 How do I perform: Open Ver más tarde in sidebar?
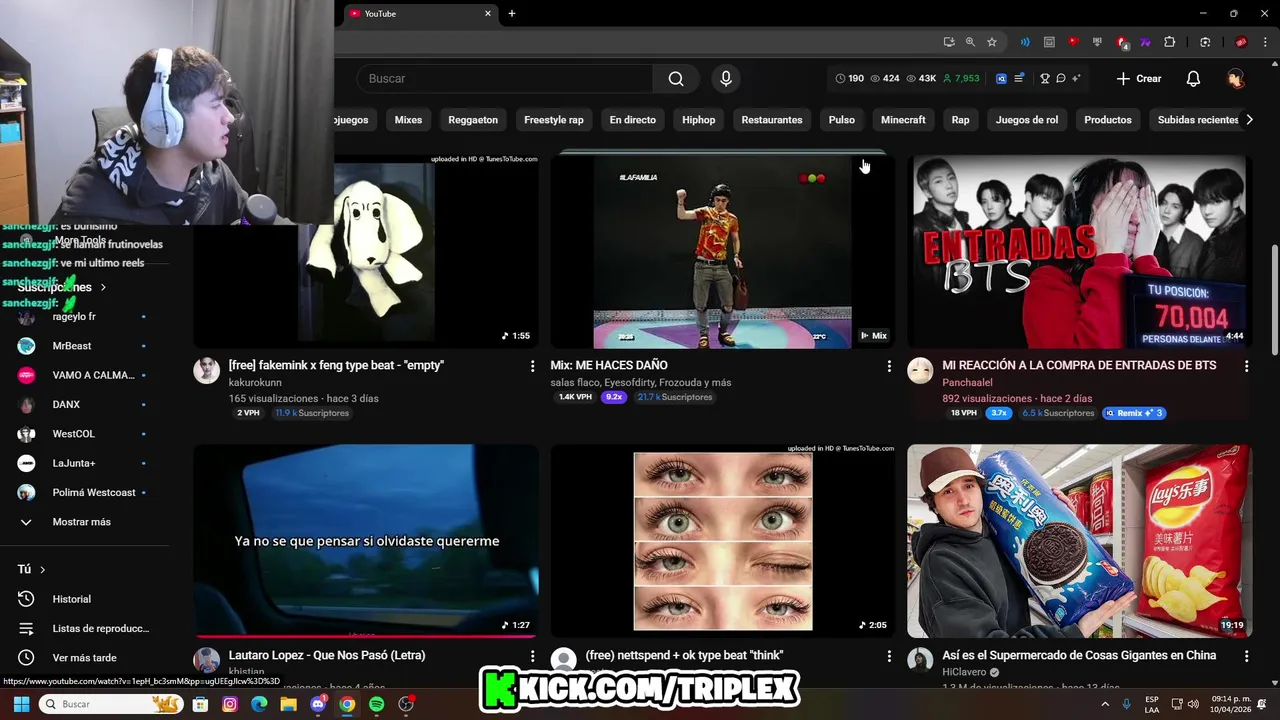84,658
